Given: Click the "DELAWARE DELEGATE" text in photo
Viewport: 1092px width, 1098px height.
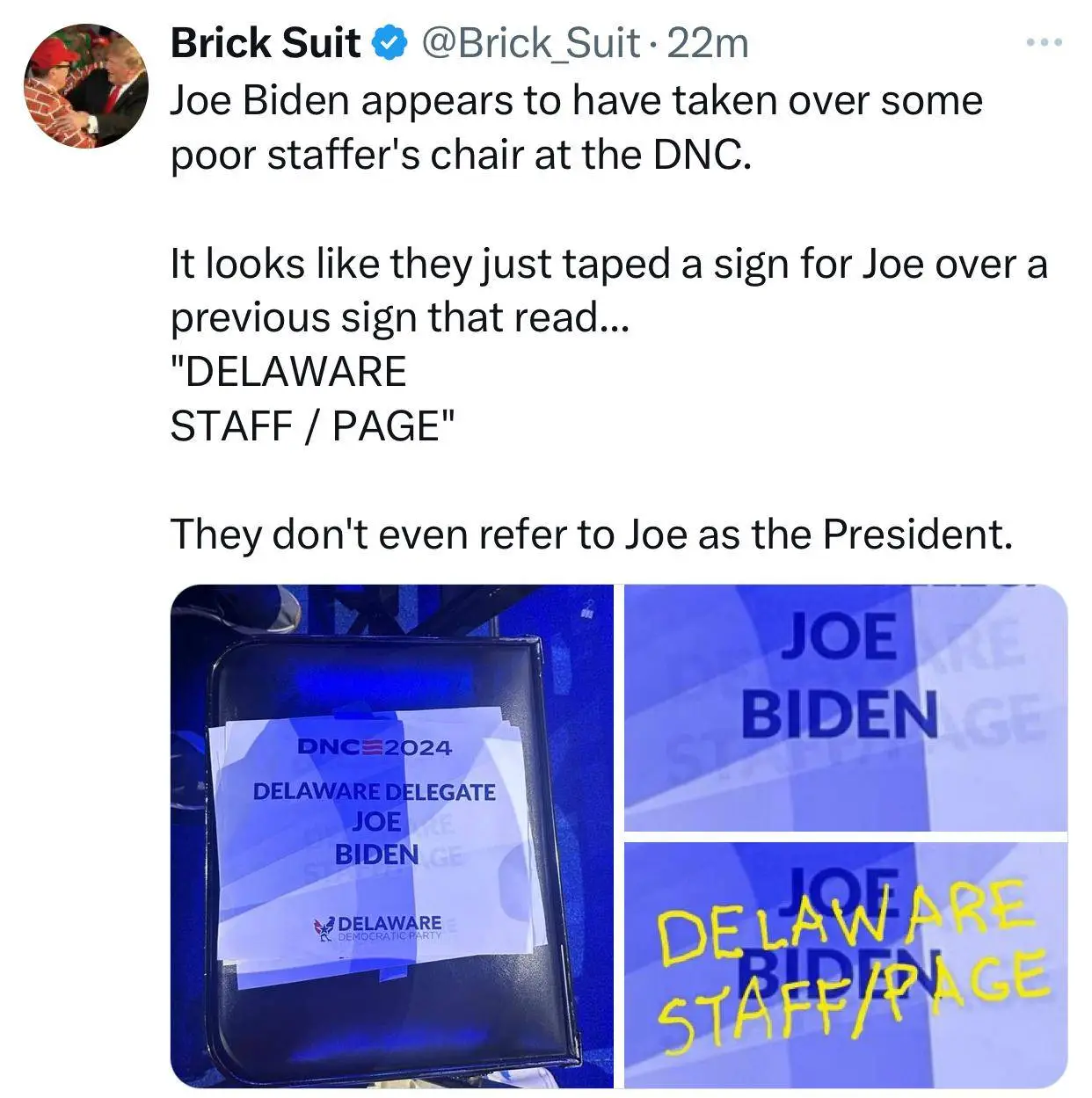Looking at the screenshot, I should click(375, 791).
